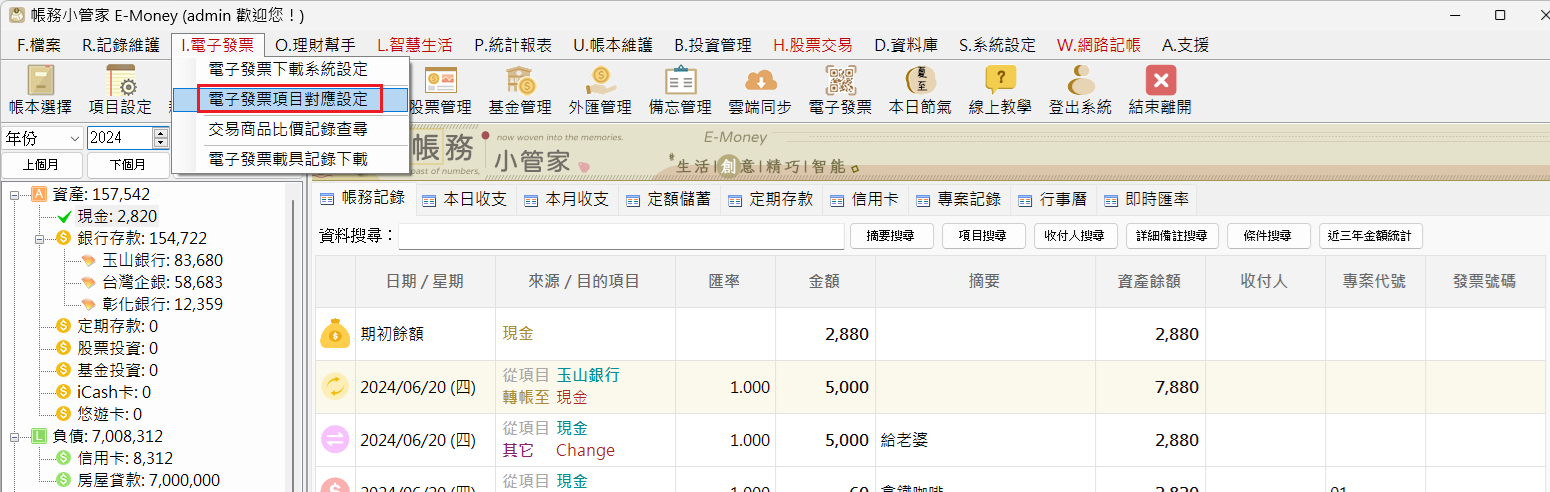The height and width of the screenshot is (492, 1550).
Task: Select 彰化銀行: 12,359 tree item
Action: pos(162,304)
